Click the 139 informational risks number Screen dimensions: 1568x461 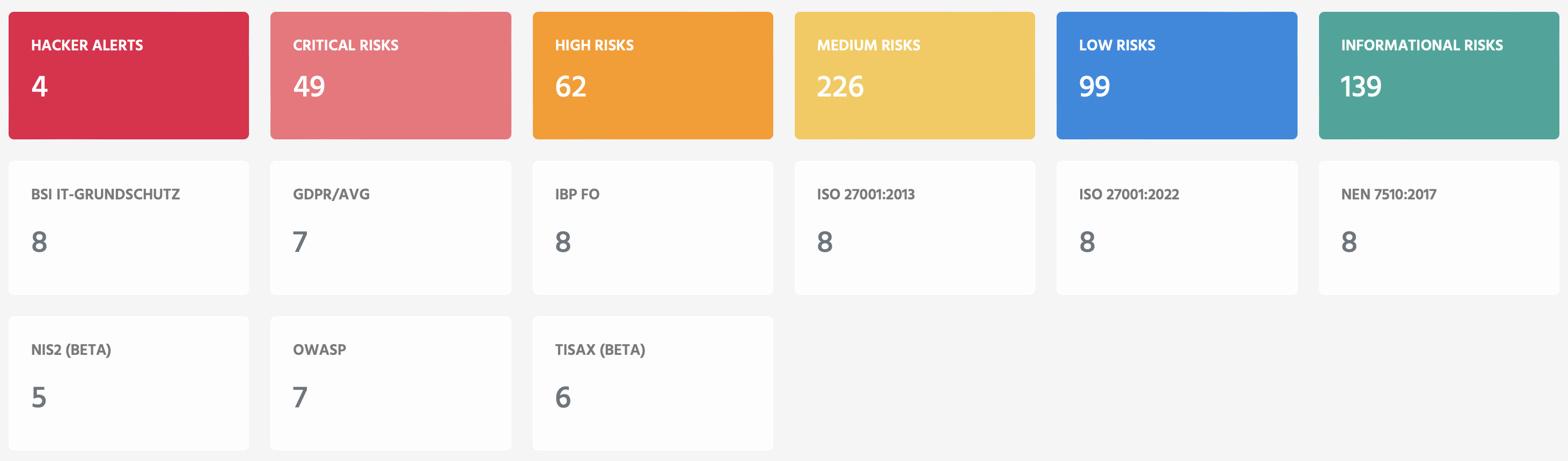click(1361, 86)
